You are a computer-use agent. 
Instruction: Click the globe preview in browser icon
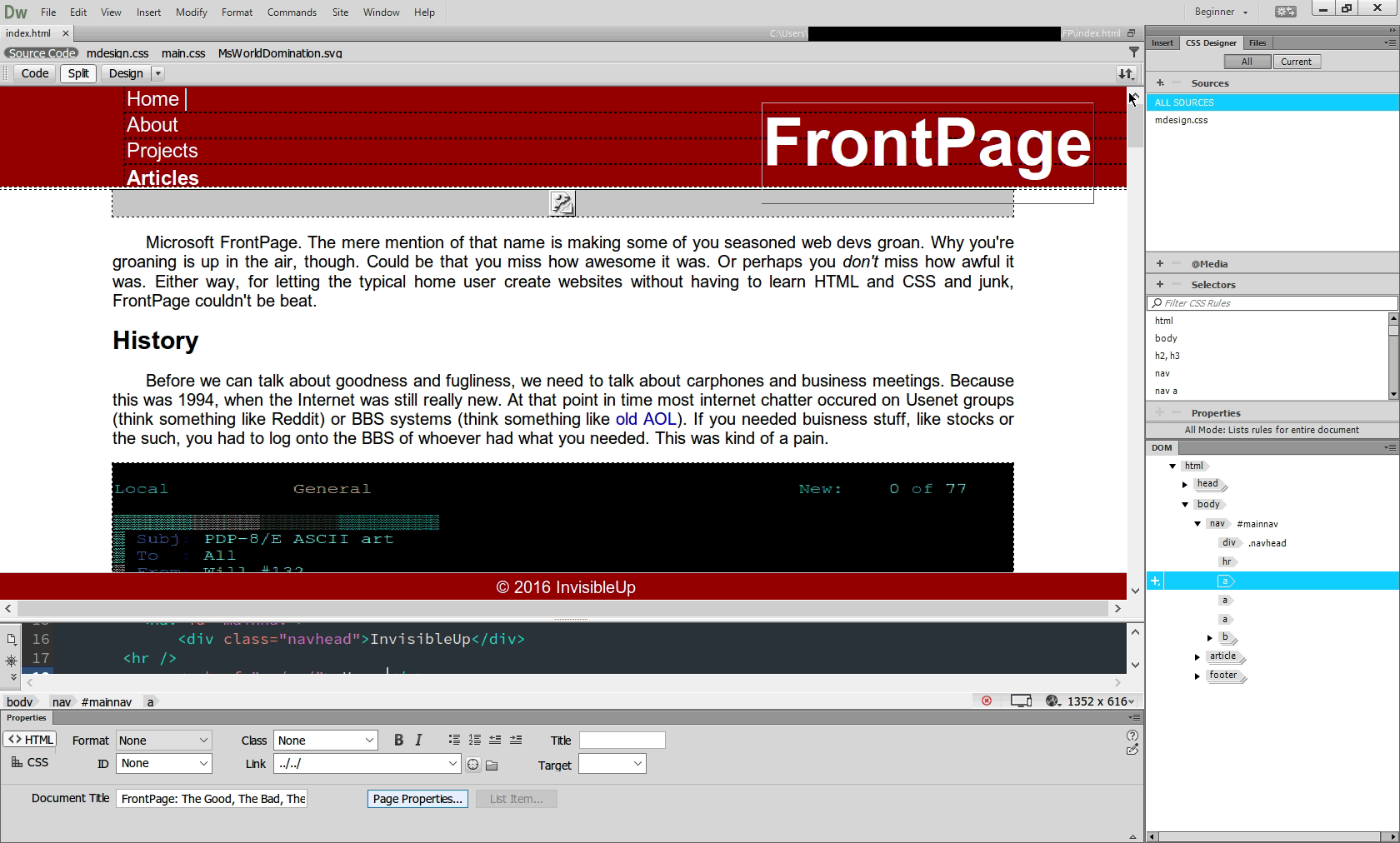pos(1052,701)
